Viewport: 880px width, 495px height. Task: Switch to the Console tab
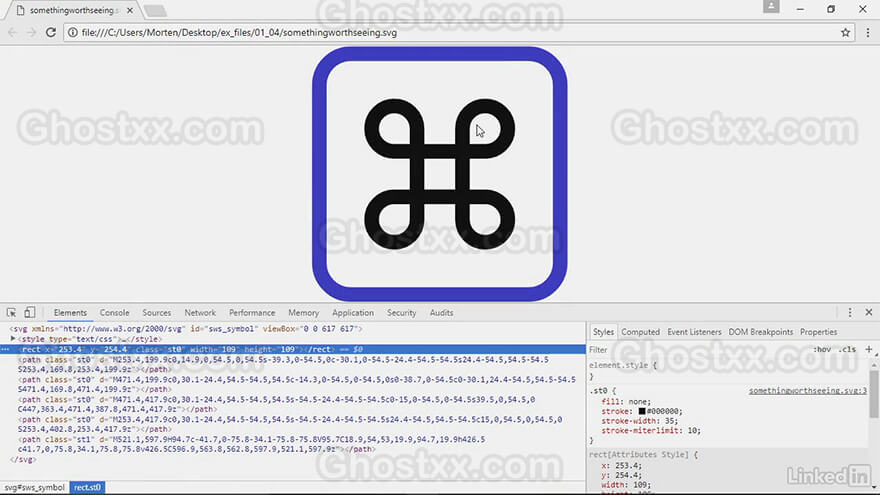(114, 313)
